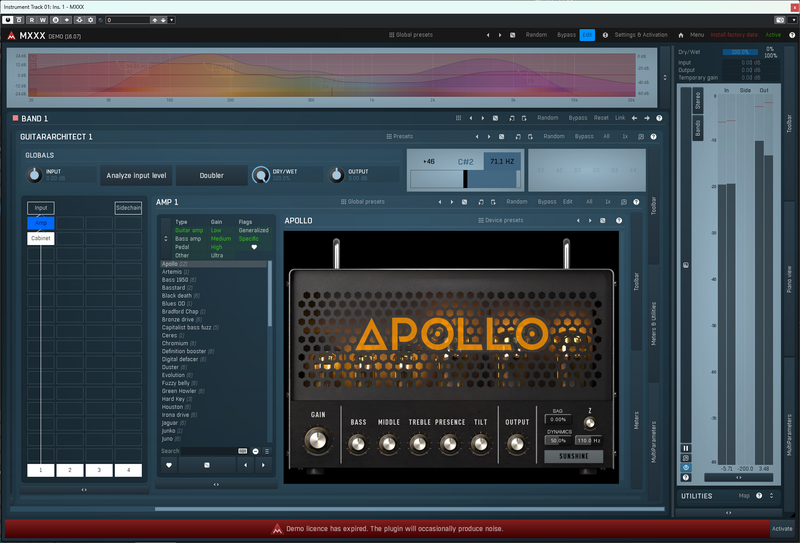The image size is (800, 543).
Task: Load the next global preset in the top bar
Action: pos(500,35)
